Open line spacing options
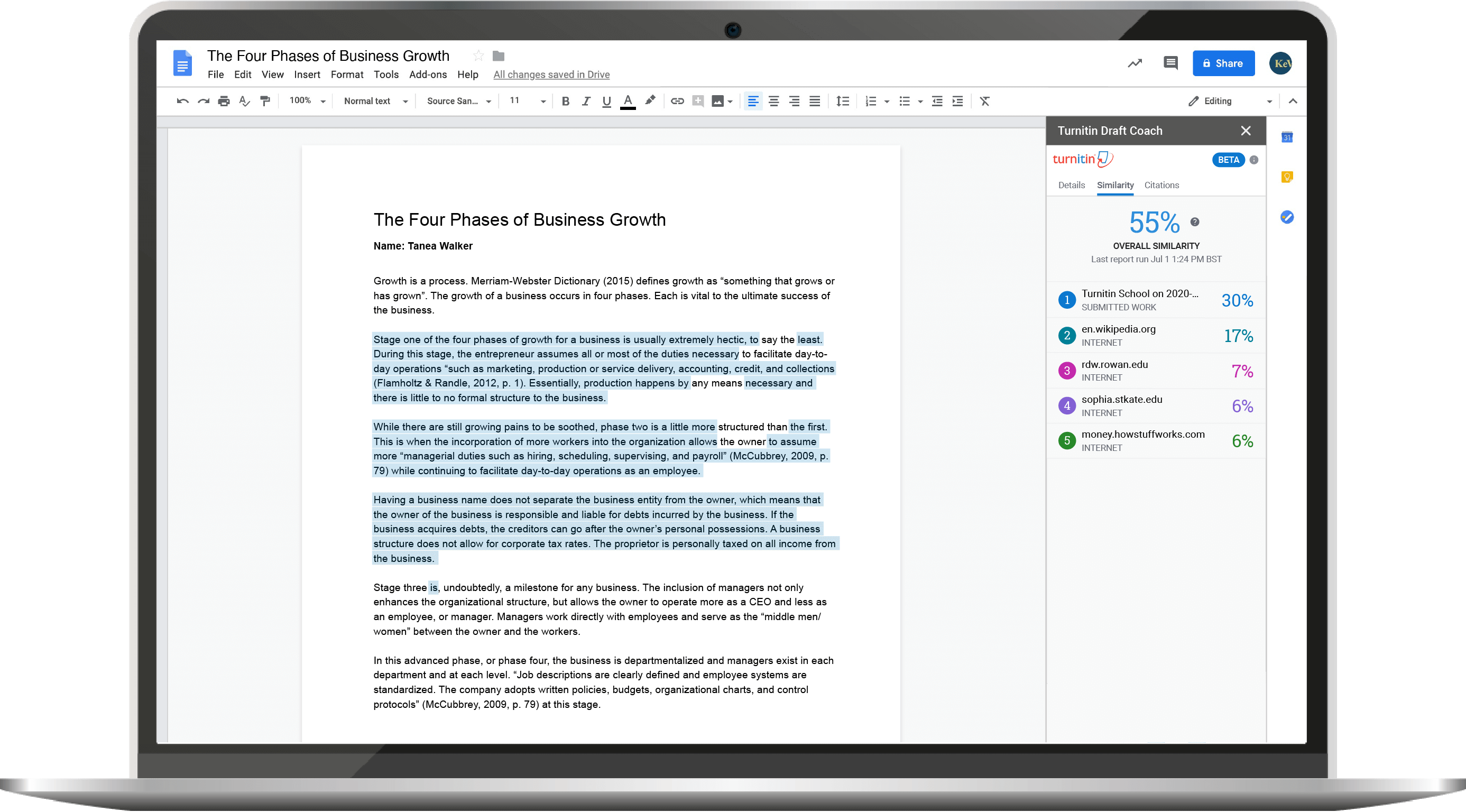The image size is (1466, 812). (842, 101)
